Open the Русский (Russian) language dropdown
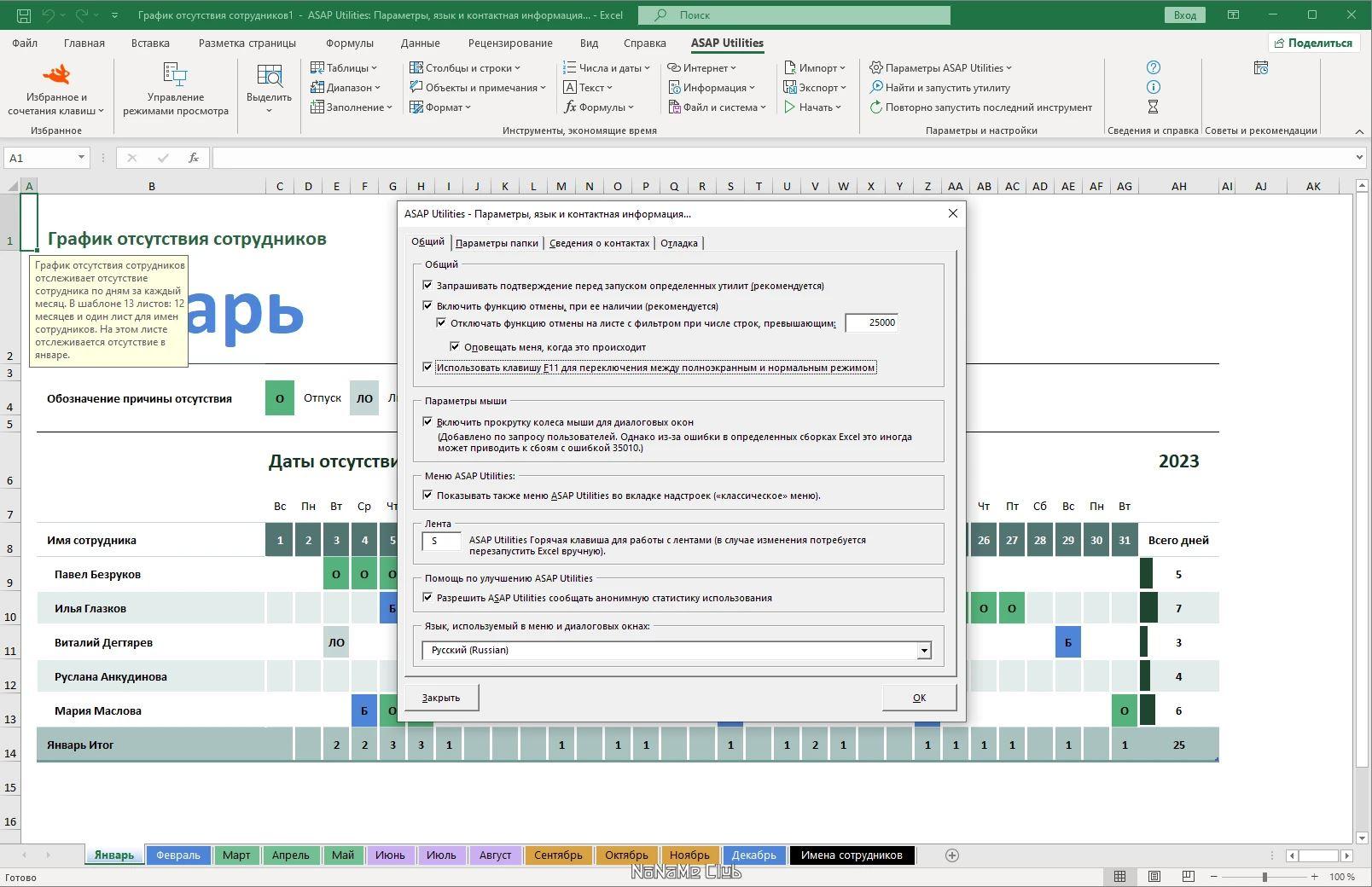 pyautogui.click(x=923, y=650)
